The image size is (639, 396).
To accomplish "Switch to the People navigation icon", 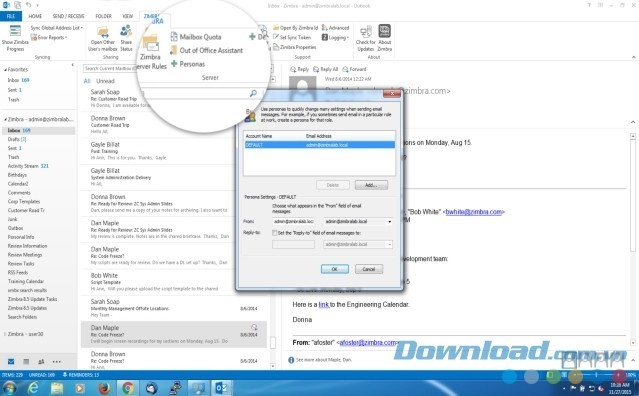I will (x=41, y=361).
